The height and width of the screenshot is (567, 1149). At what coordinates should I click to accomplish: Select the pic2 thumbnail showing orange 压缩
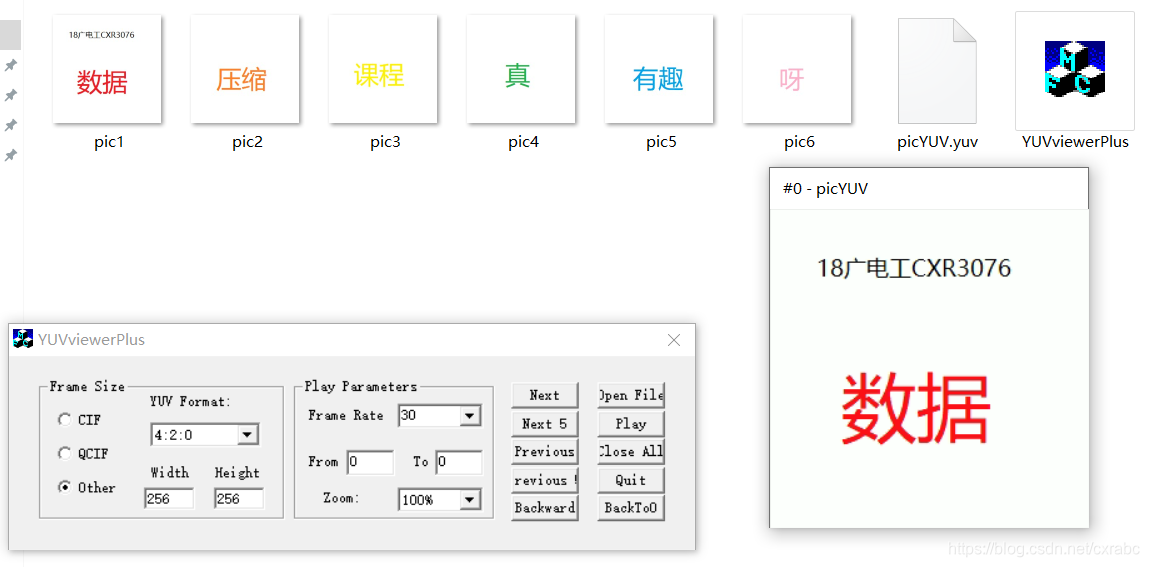245,69
